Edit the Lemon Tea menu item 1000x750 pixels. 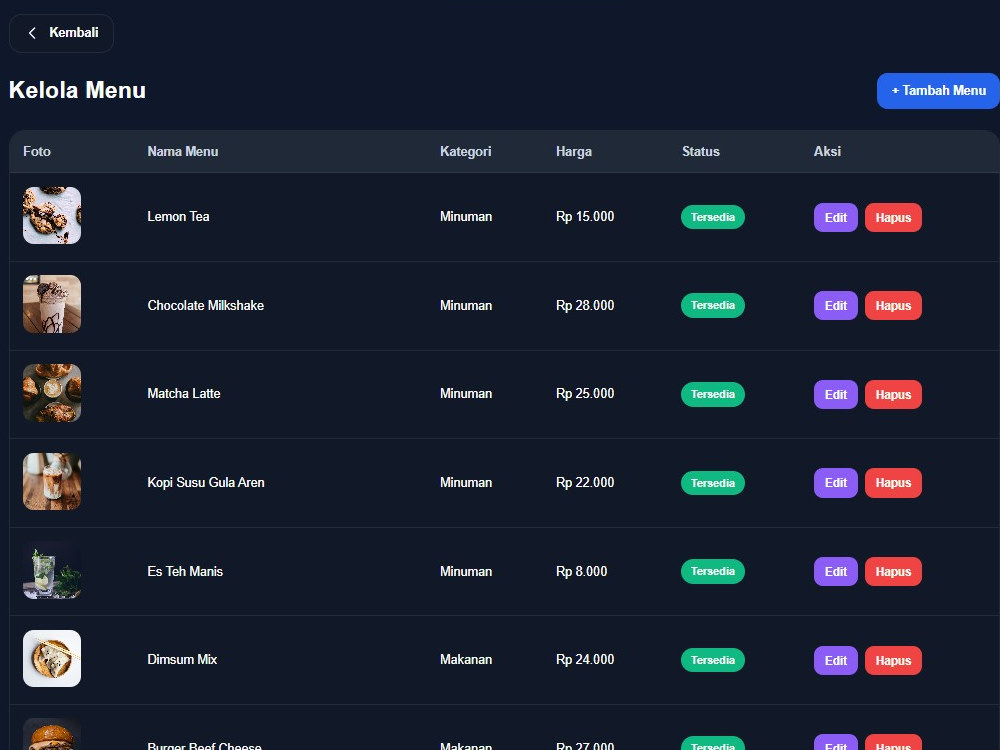point(835,217)
